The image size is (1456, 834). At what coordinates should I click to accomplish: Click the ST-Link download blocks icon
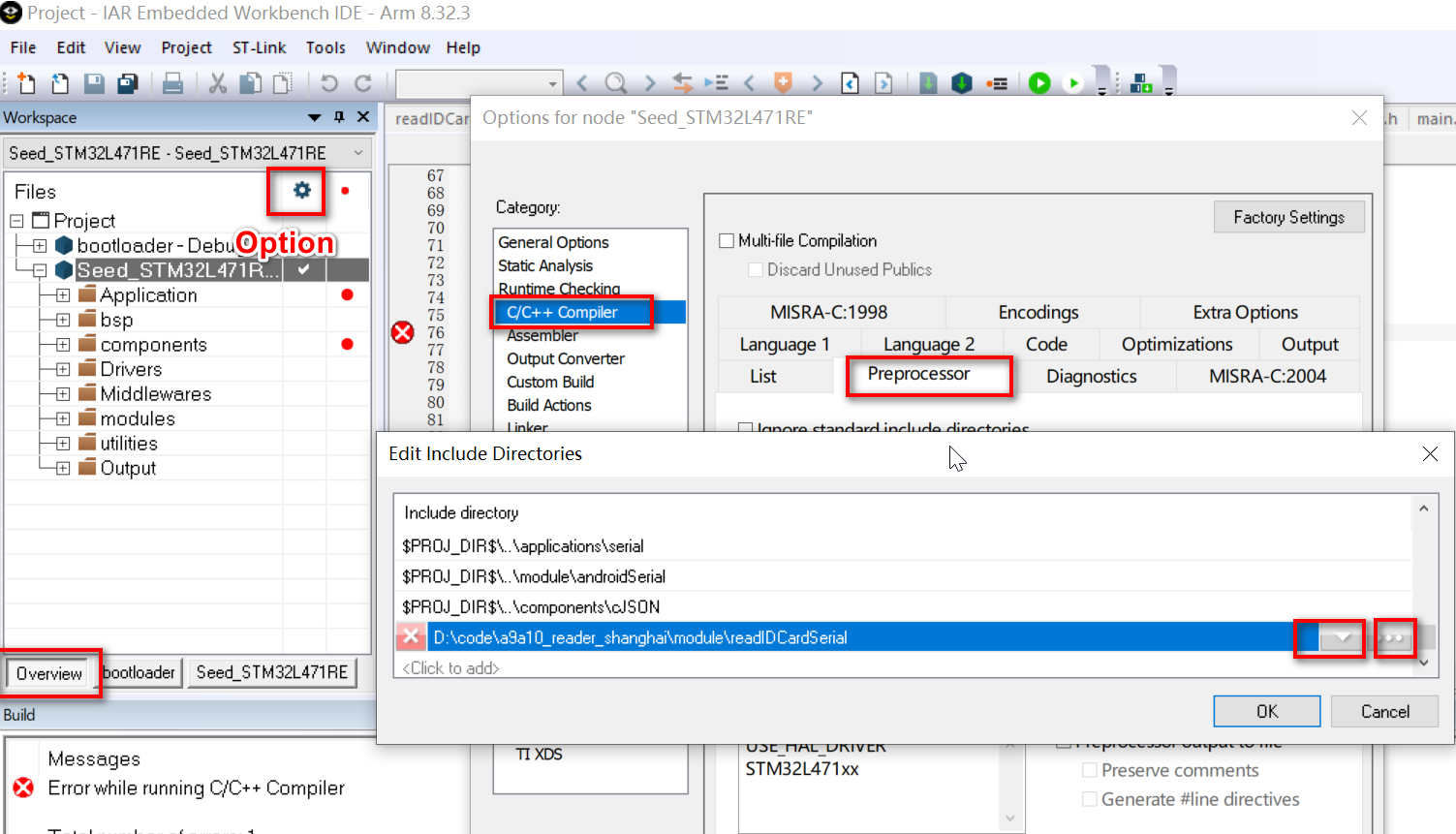[x=1141, y=83]
